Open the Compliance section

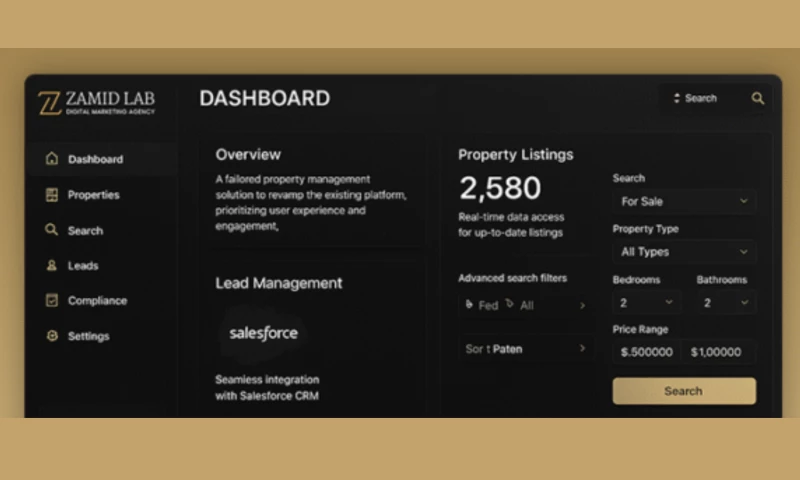pyautogui.click(x=104, y=300)
